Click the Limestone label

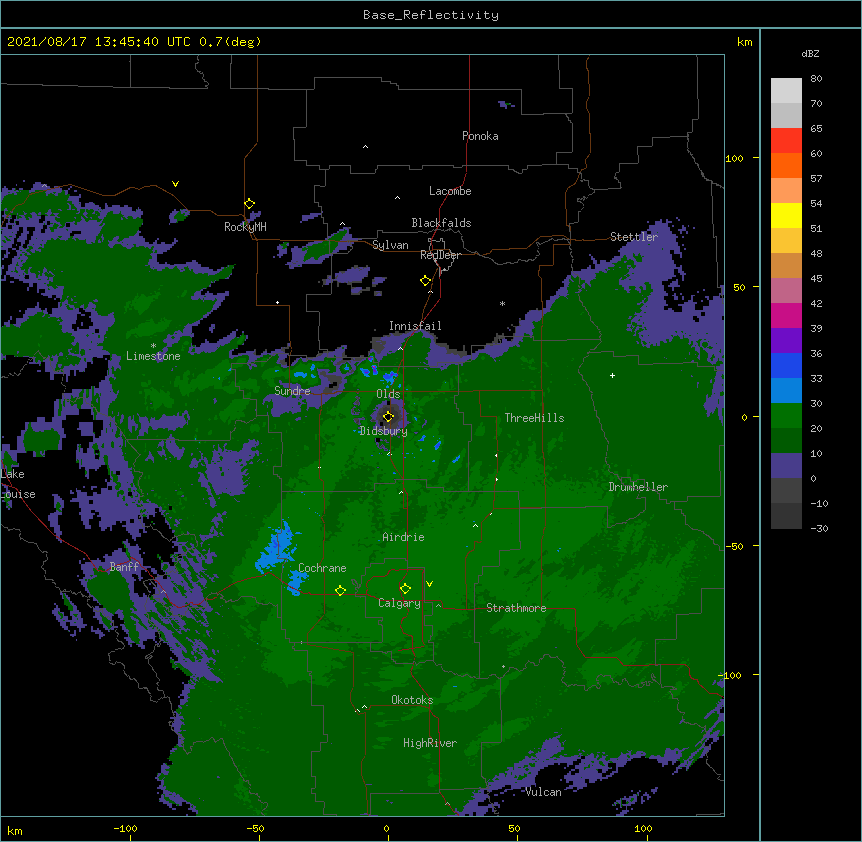pos(153,356)
